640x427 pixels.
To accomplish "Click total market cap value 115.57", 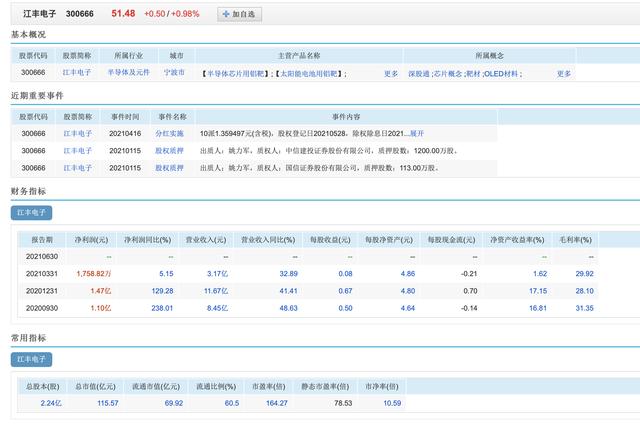I will (x=108, y=403).
